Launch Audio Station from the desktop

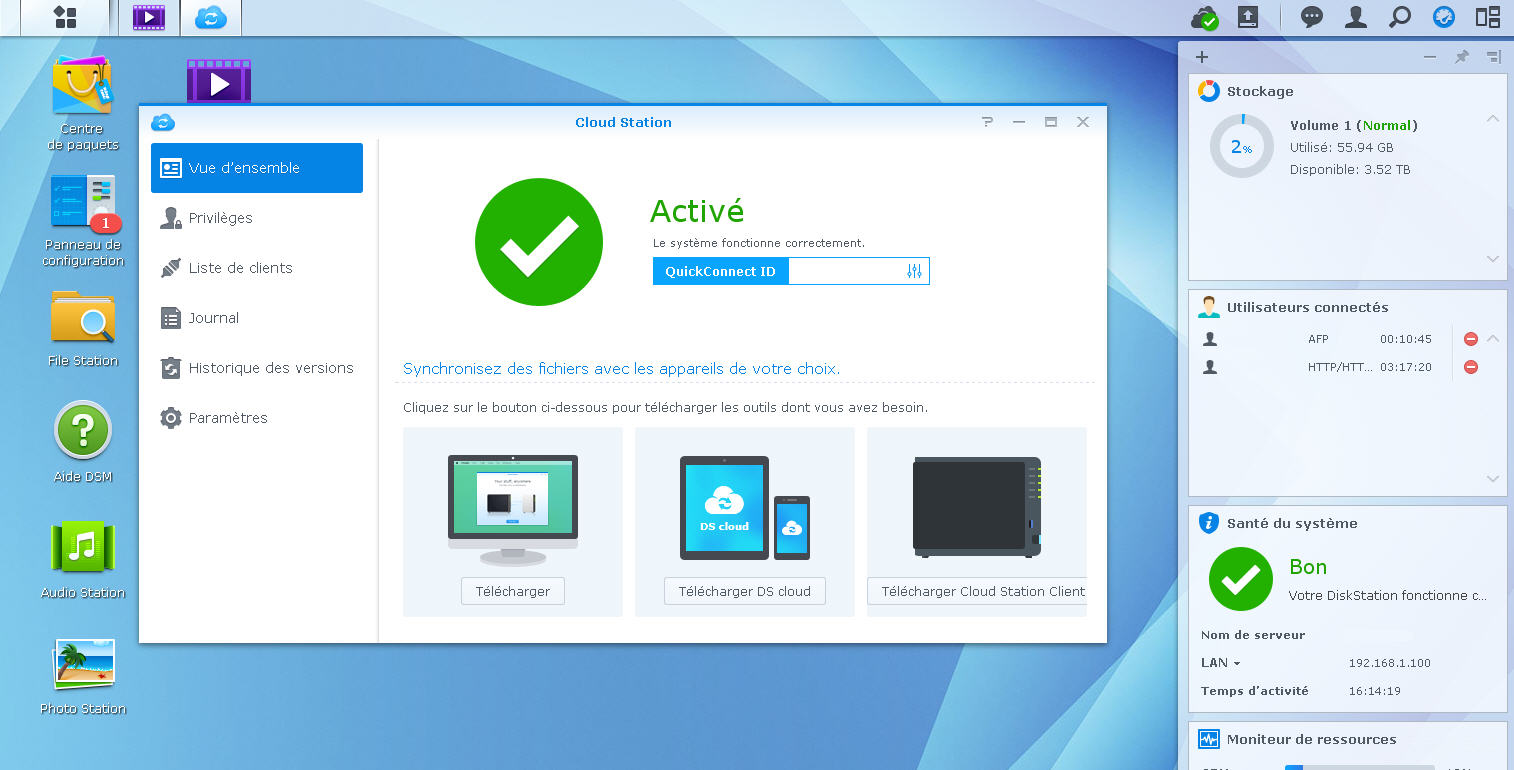83,548
